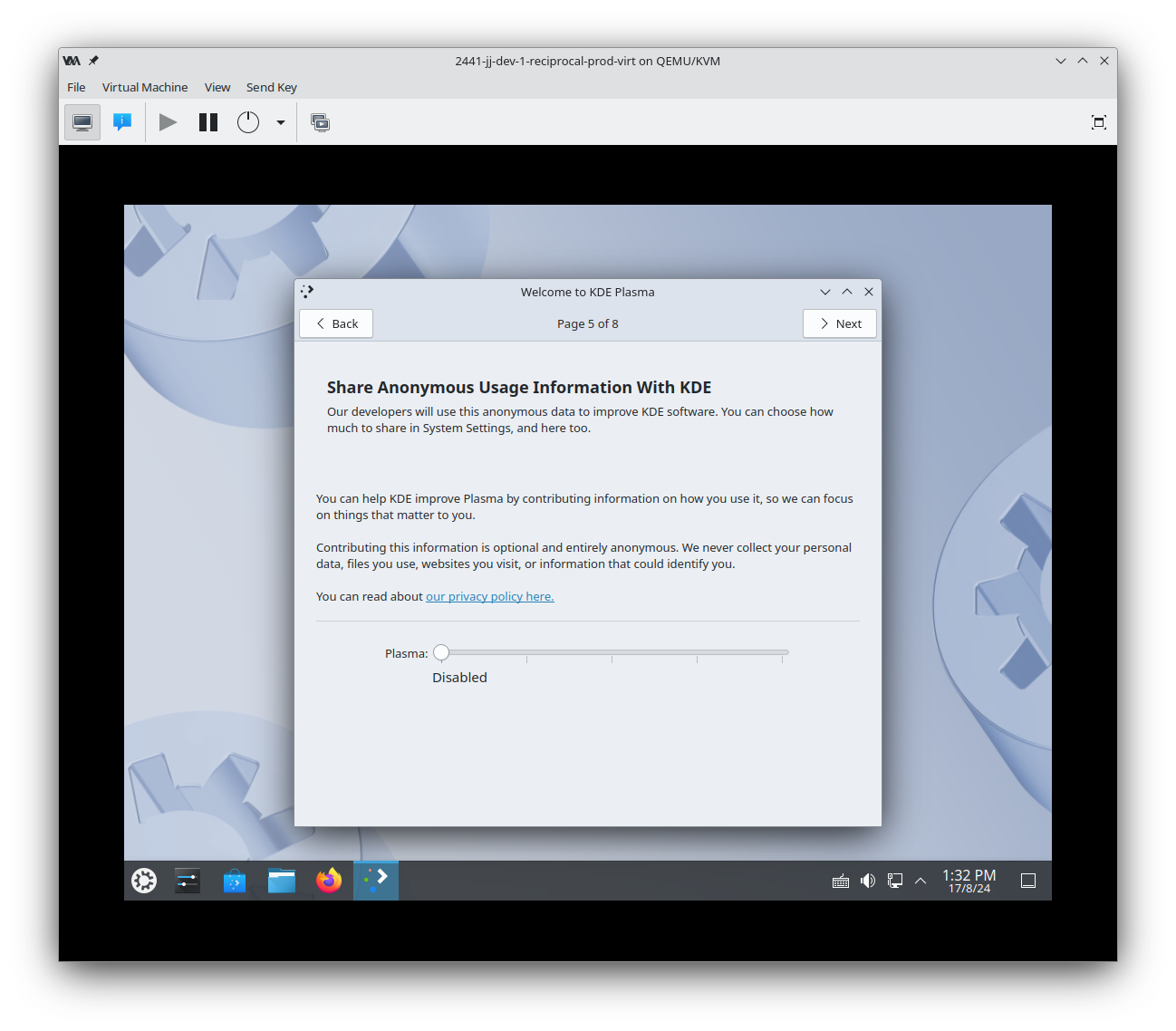Viewport: 1176px width, 1031px height.
Task: Click the pin icon in the title bar
Action: [x=93, y=61]
